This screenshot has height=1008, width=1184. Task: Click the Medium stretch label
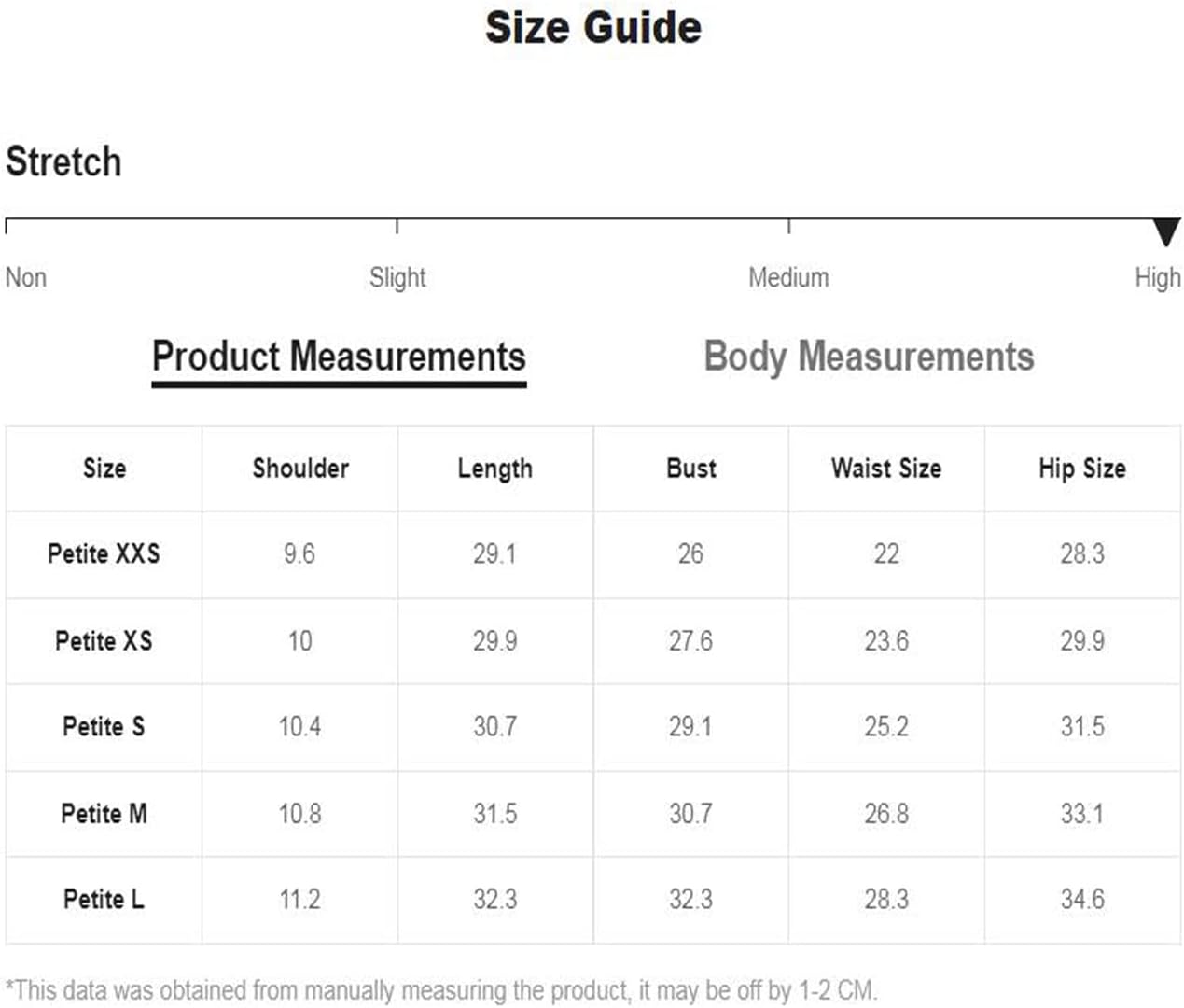pos(788,277)
